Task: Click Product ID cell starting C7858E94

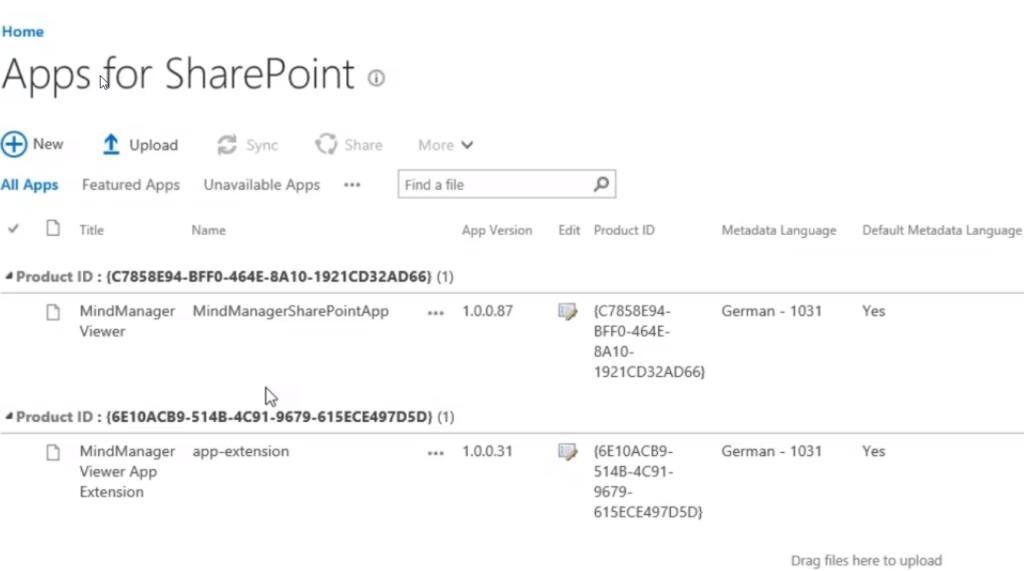Action: tap(649, 341)
